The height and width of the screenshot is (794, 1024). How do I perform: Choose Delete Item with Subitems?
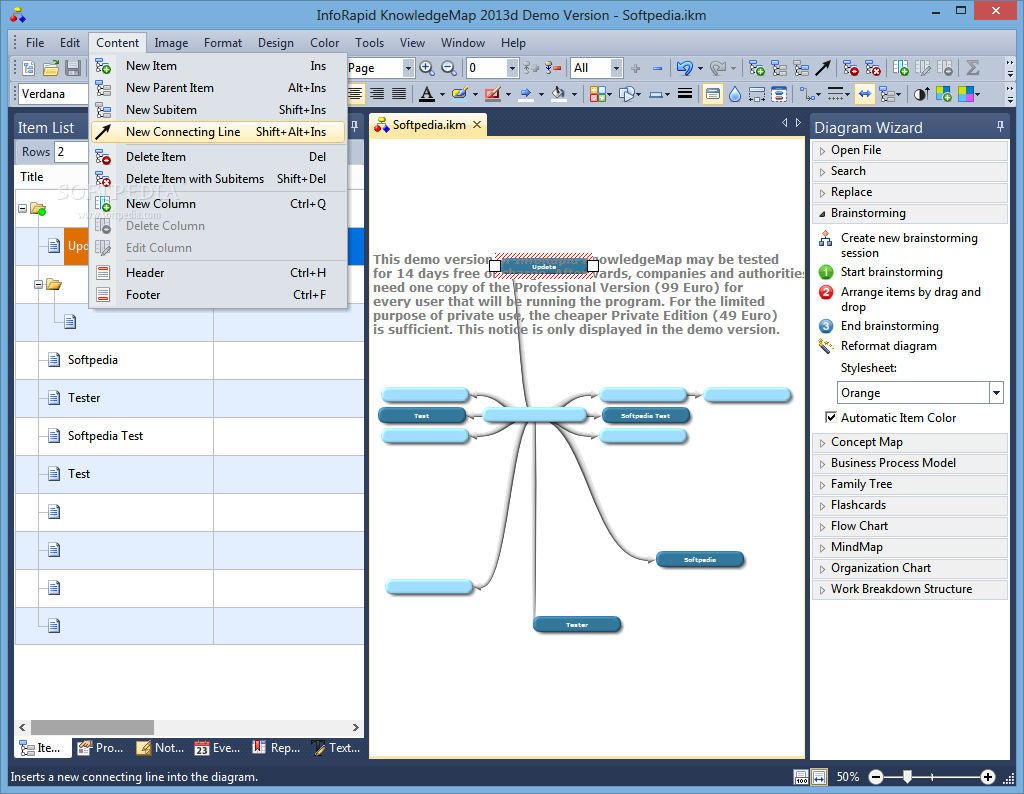pos(218,179)
